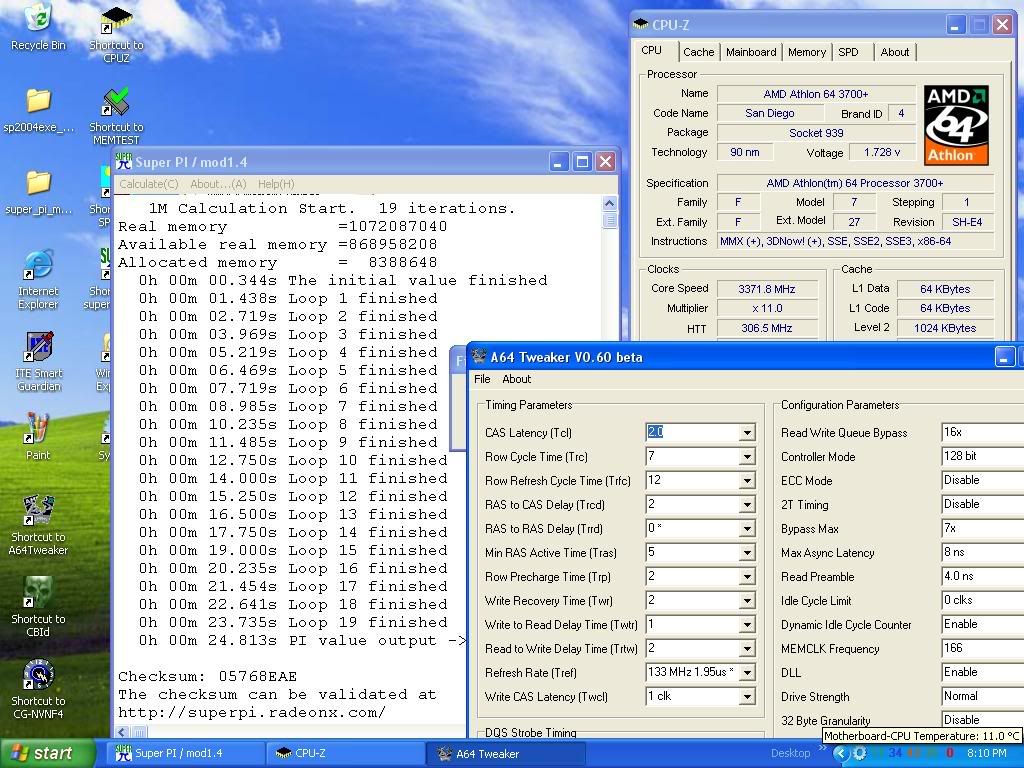Expand the Refresh Rate (Tref) dropdown

click(747, 673)
